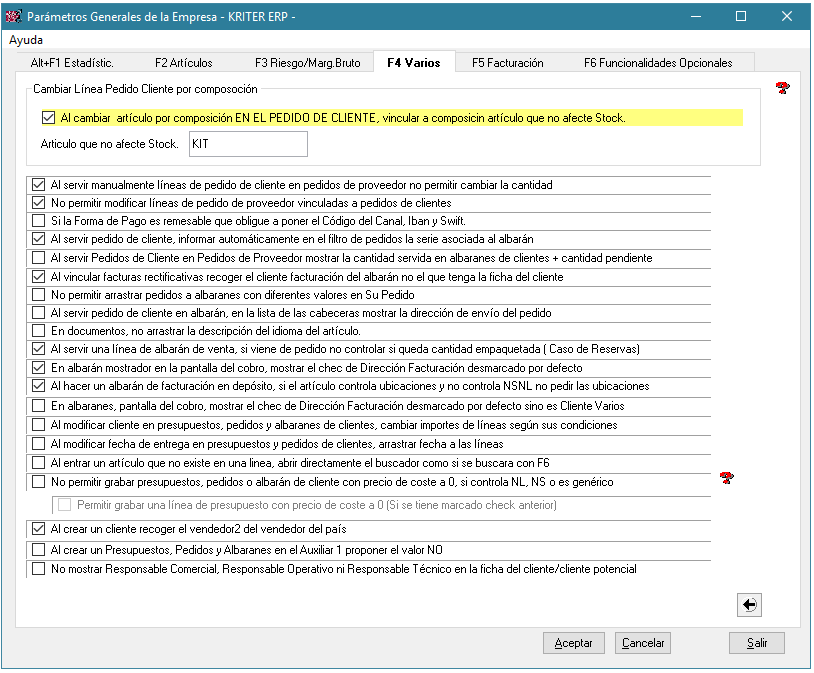Screen dimensions: 814x673
Task: Check 'En documentos, no arrastrar la descripción' option
Action: pos(39,331)
